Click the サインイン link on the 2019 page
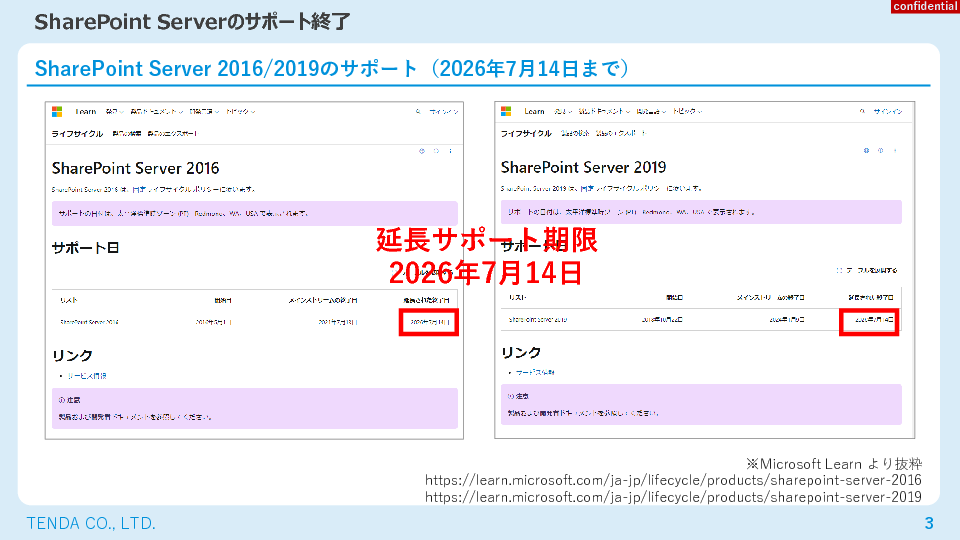 point(888,111)
